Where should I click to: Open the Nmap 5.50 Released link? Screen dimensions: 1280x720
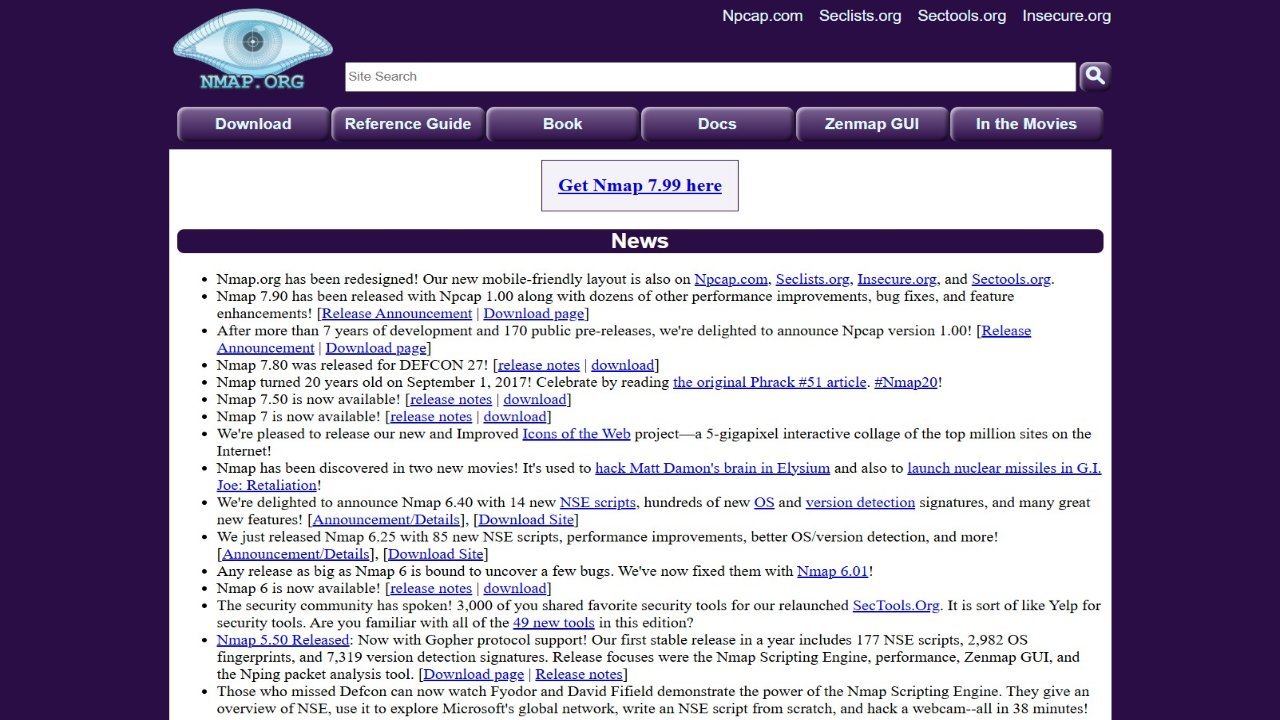click(x=283, y=639)
